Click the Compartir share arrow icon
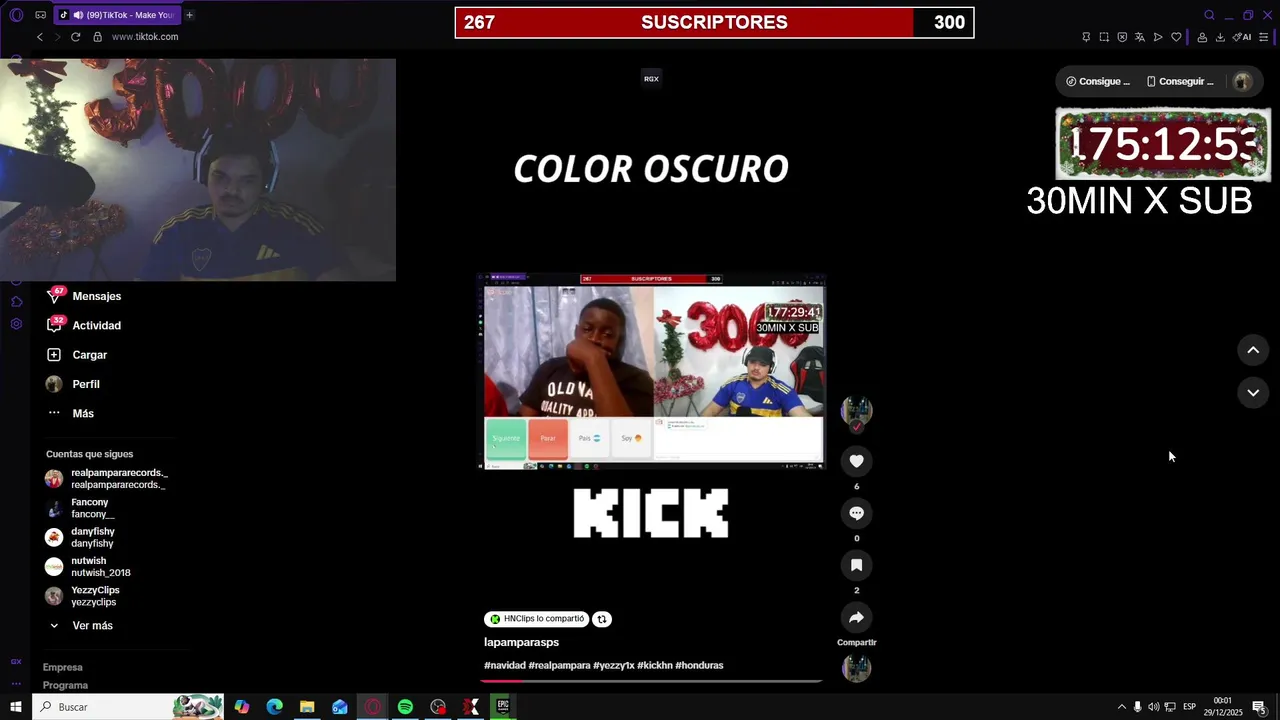Screen dimensions: 1280x720 [856, 617]
